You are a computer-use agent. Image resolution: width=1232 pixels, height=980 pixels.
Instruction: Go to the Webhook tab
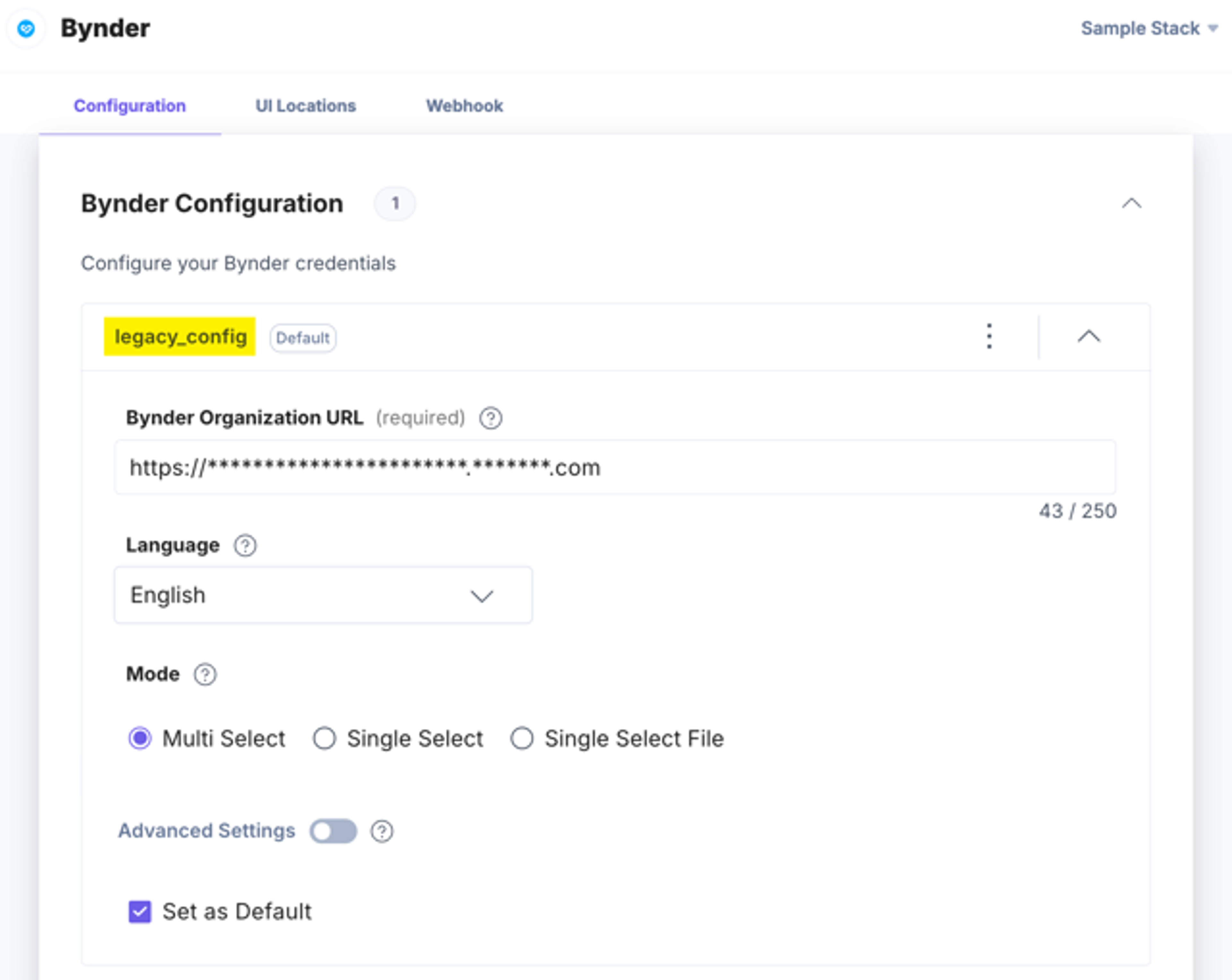click(464, 106)
